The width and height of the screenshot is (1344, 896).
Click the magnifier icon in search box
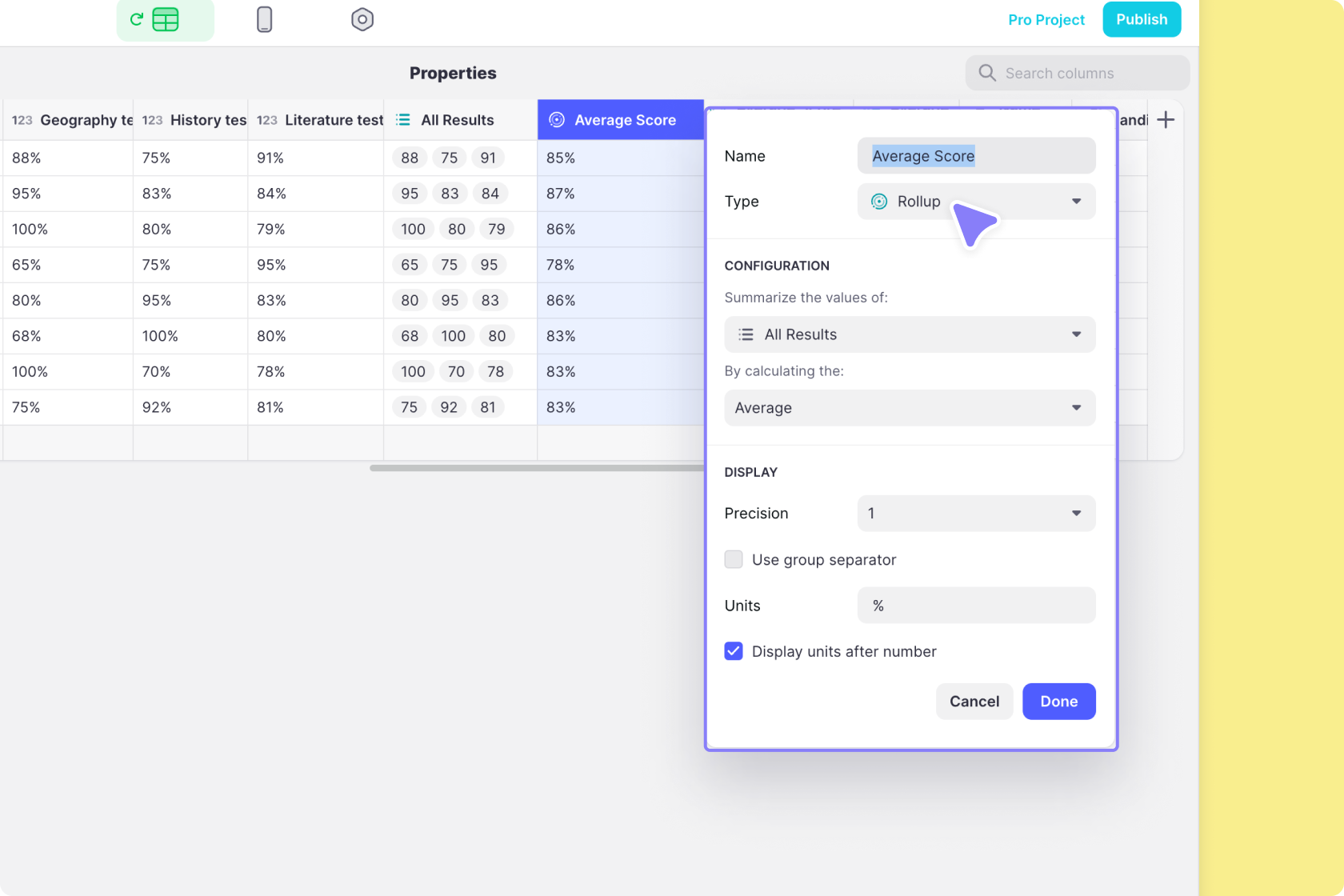pos(987,73)
